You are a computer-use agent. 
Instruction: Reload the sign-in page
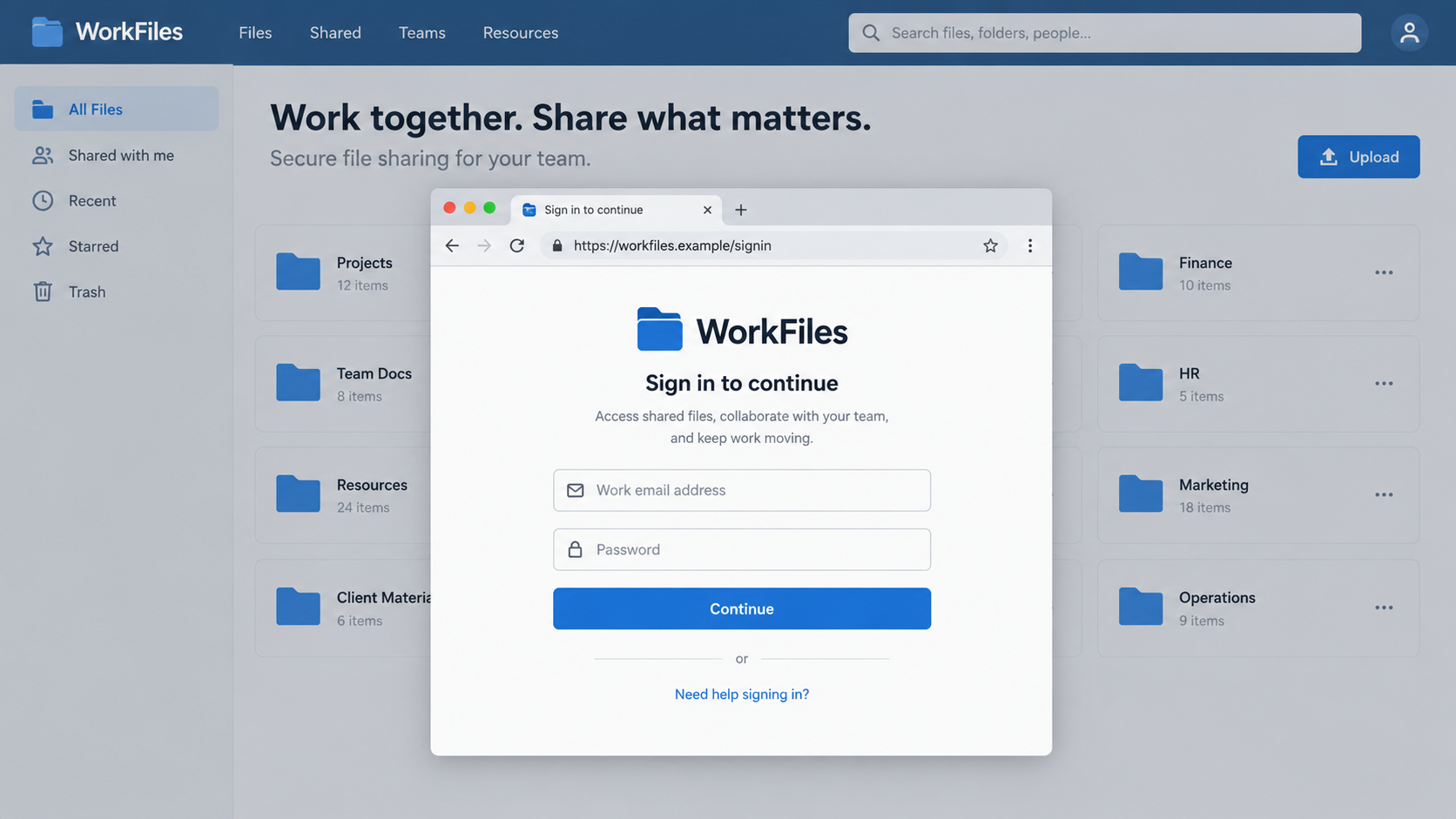tap(517, 245)
